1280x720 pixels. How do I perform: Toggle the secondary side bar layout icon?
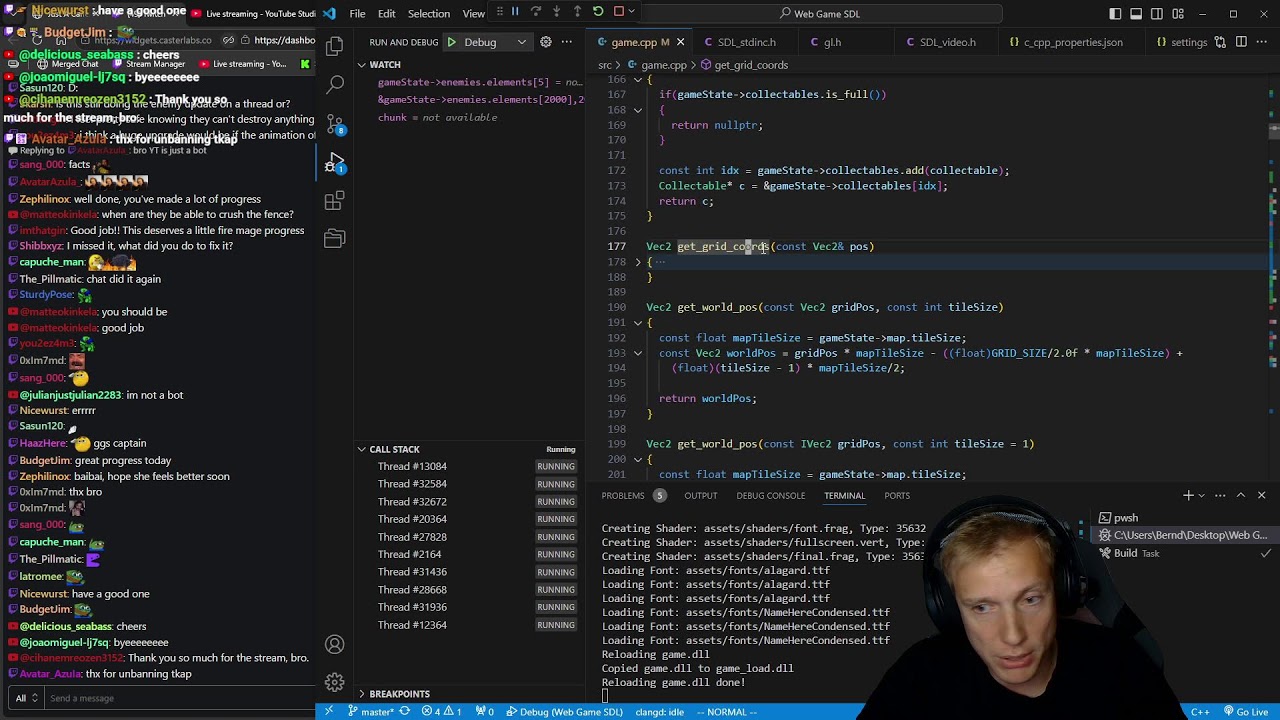[1157, 13]
